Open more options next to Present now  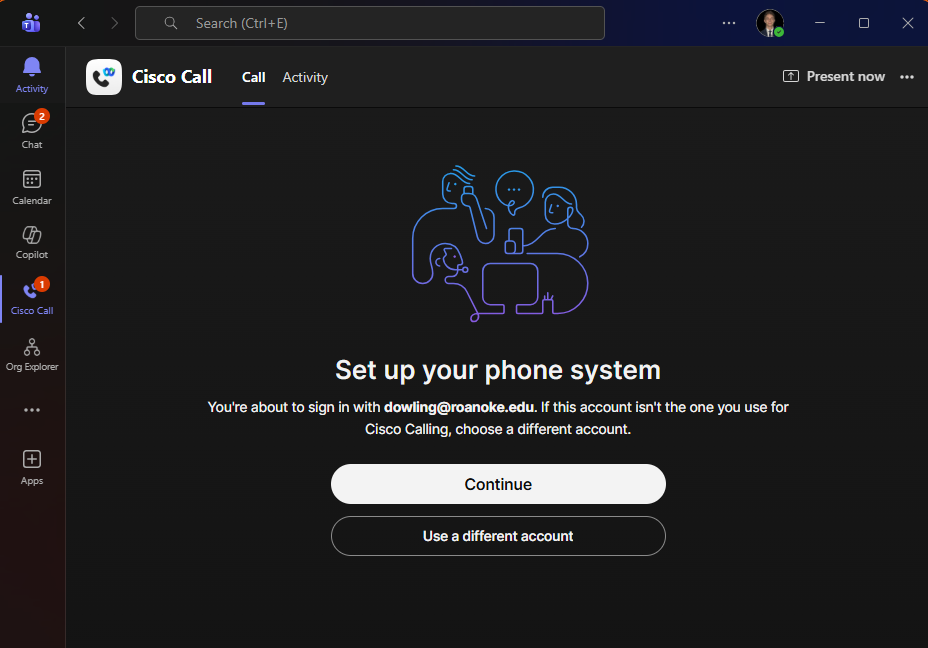coord(907,77)
